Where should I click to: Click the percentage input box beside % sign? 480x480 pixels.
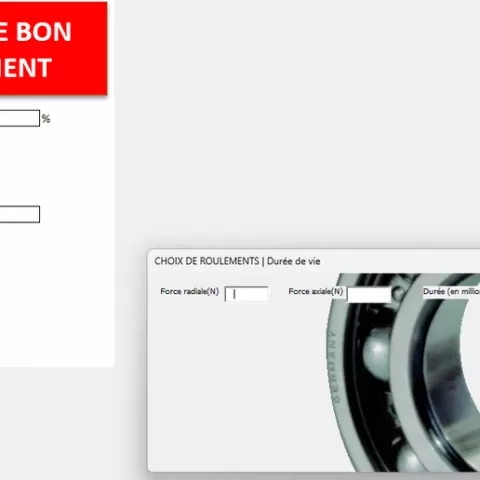20,118
